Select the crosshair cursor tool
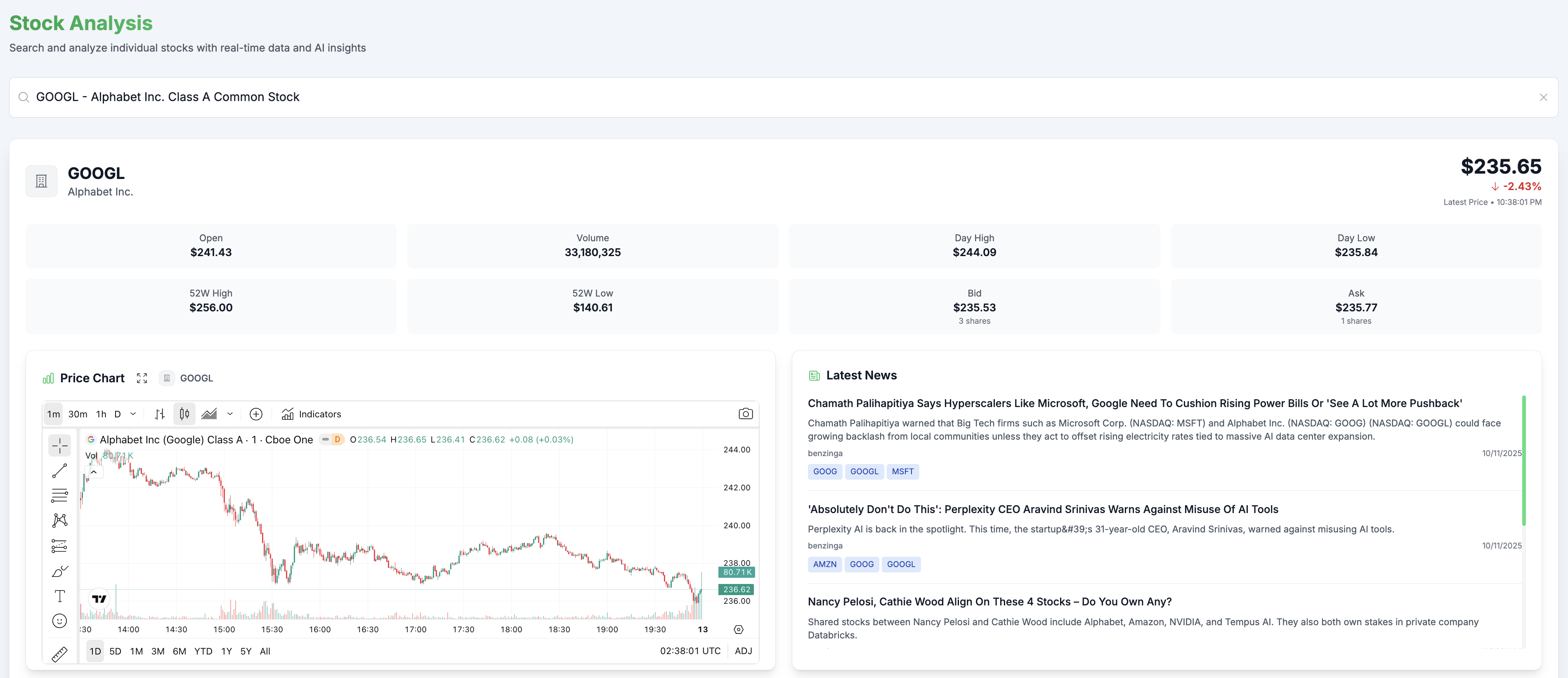Screen dimensions: 1568x678 tap(60, 445)
